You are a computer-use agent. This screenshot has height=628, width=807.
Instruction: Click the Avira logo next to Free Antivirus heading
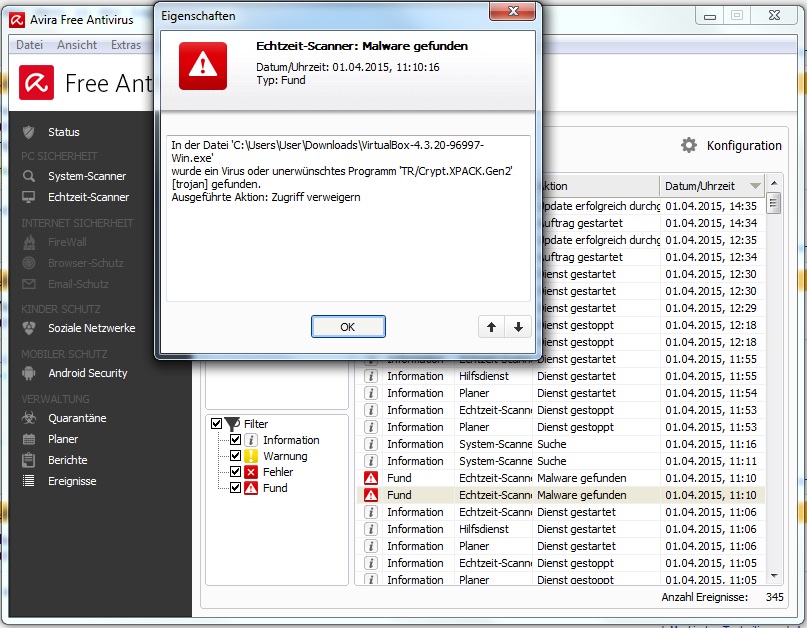[x=37, y=82]
